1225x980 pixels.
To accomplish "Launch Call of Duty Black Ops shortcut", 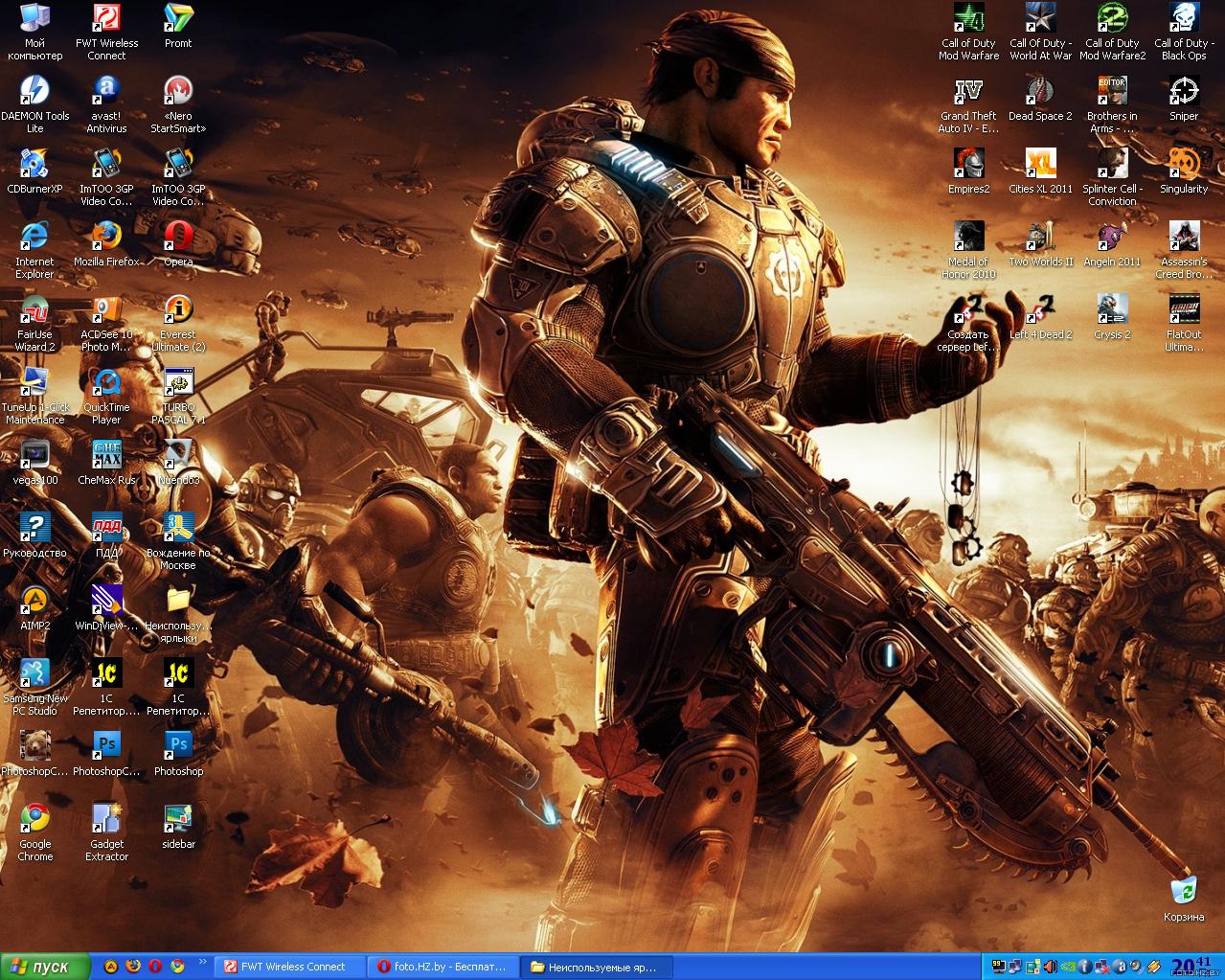I will [1184, 31].
